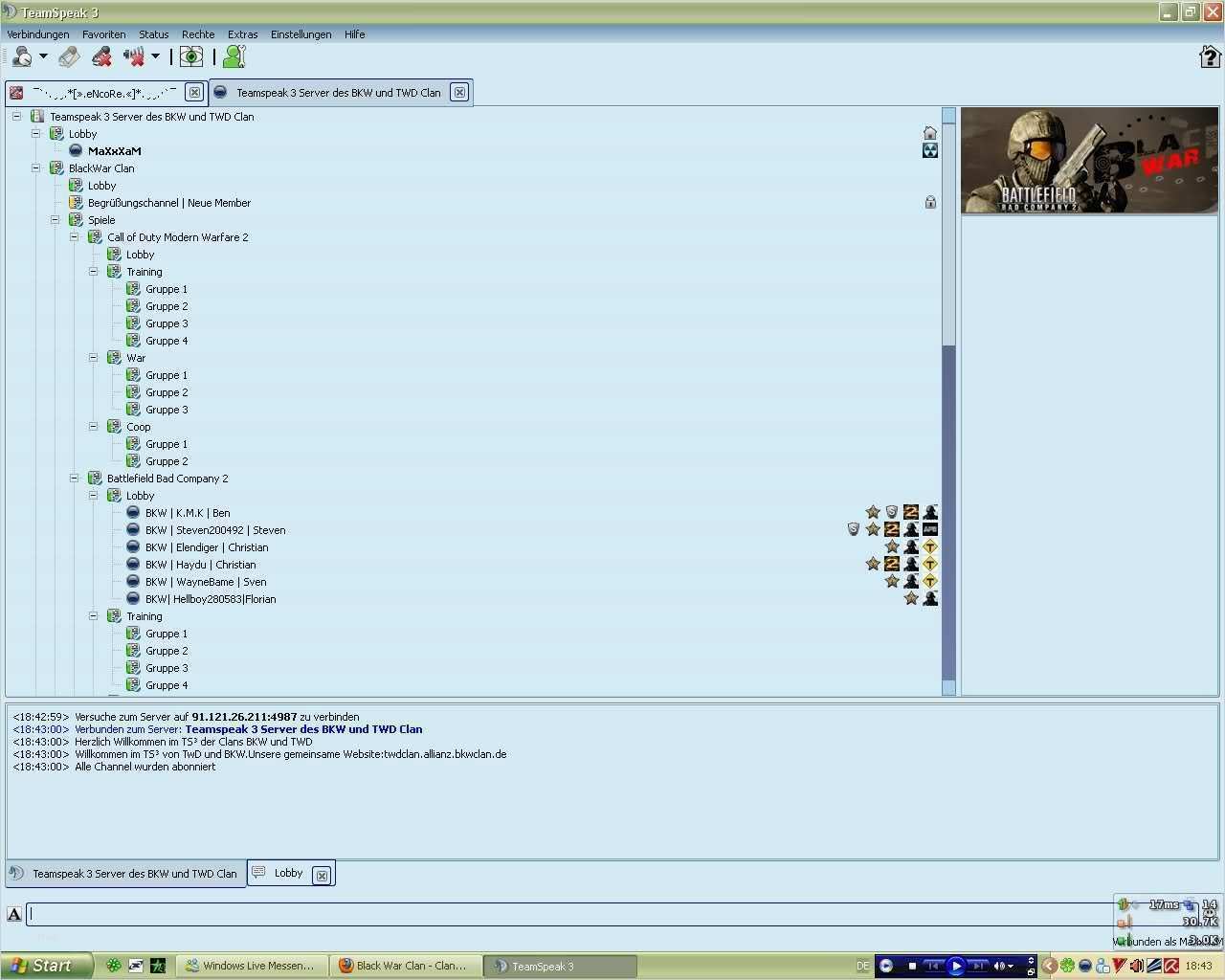This screenshot has width=1225, height=980.
Task: Collapse the BlackWar Clan channel
Action: [35, 168]
